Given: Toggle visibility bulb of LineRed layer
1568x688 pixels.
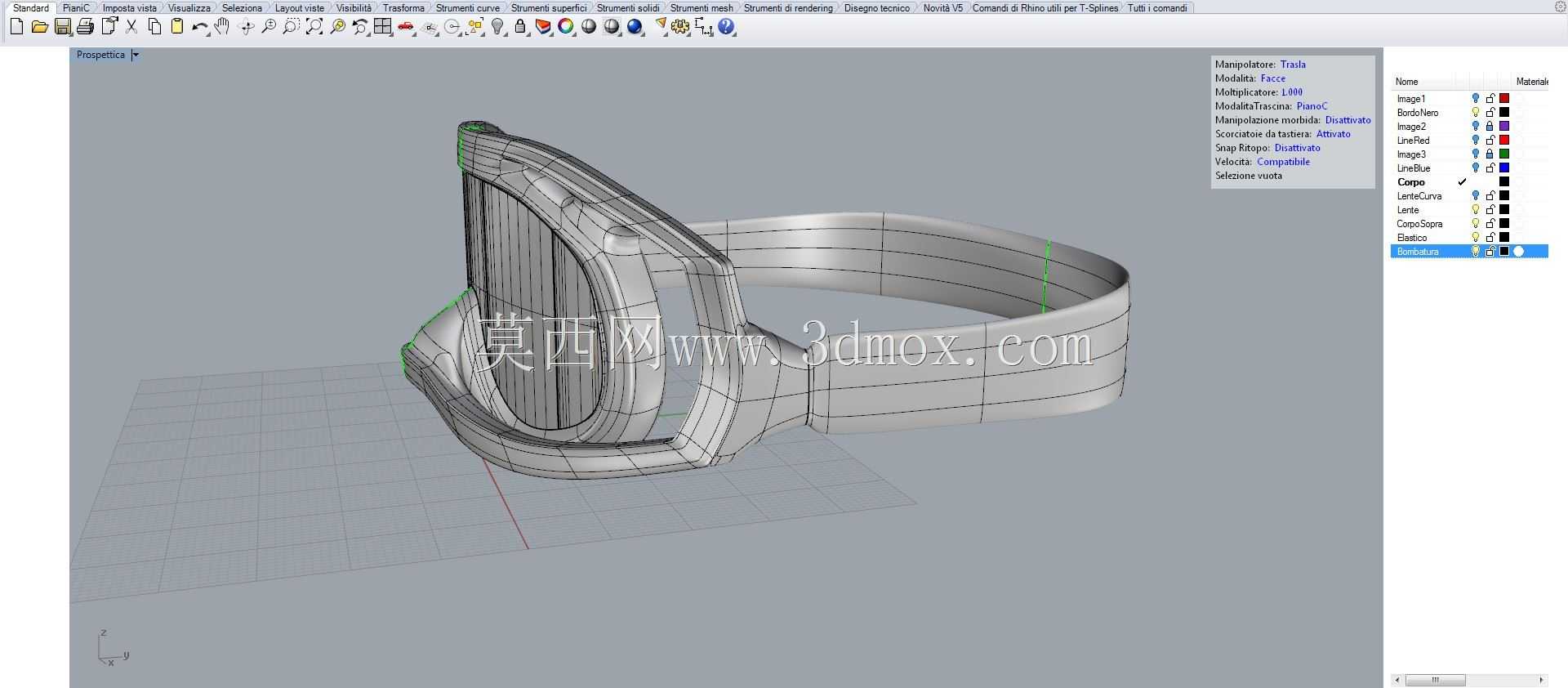Looking at the screenshot, I should [1476, 141].
